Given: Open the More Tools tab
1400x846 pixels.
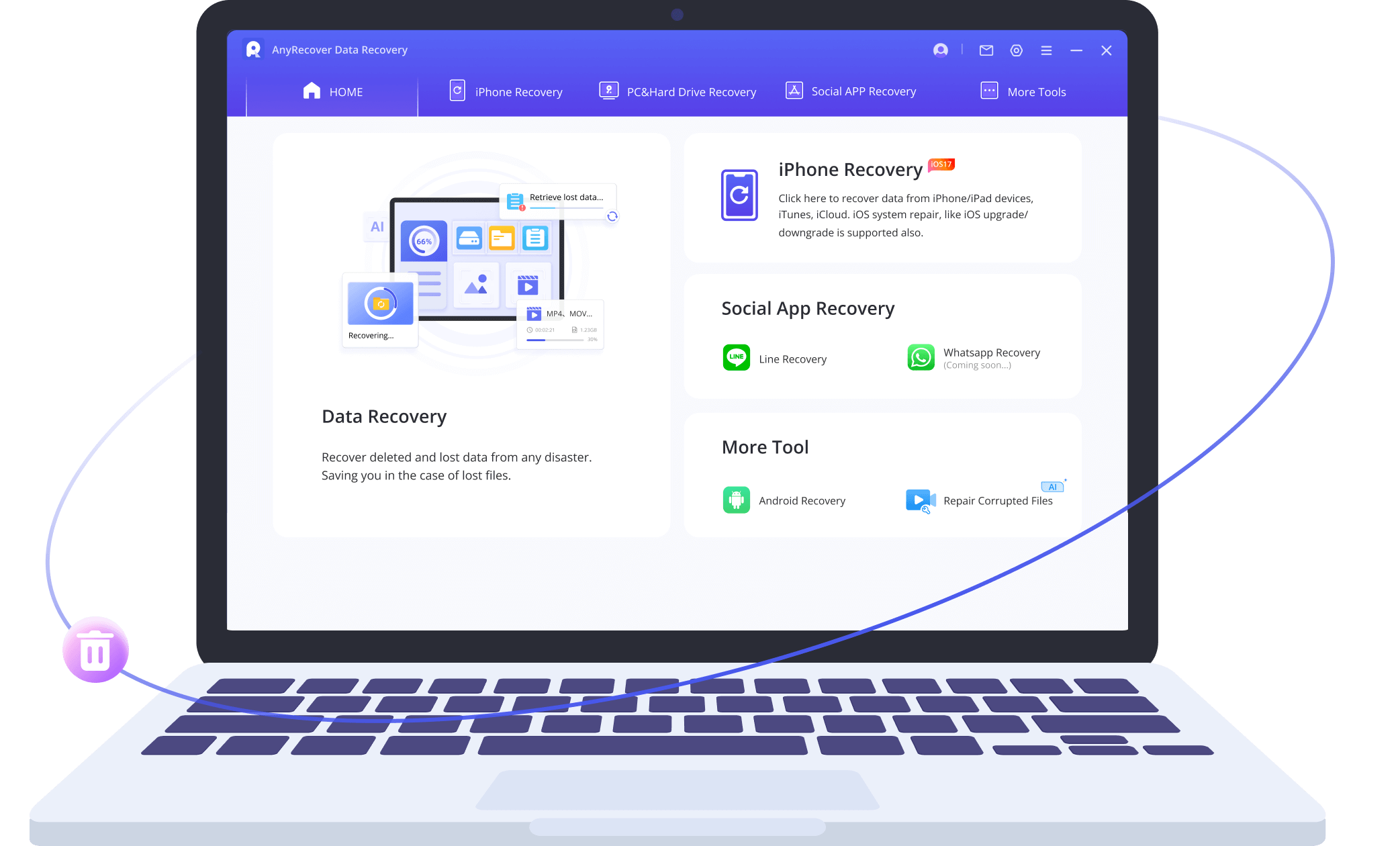Looking at the screenshot, I should coord(1023,91).
